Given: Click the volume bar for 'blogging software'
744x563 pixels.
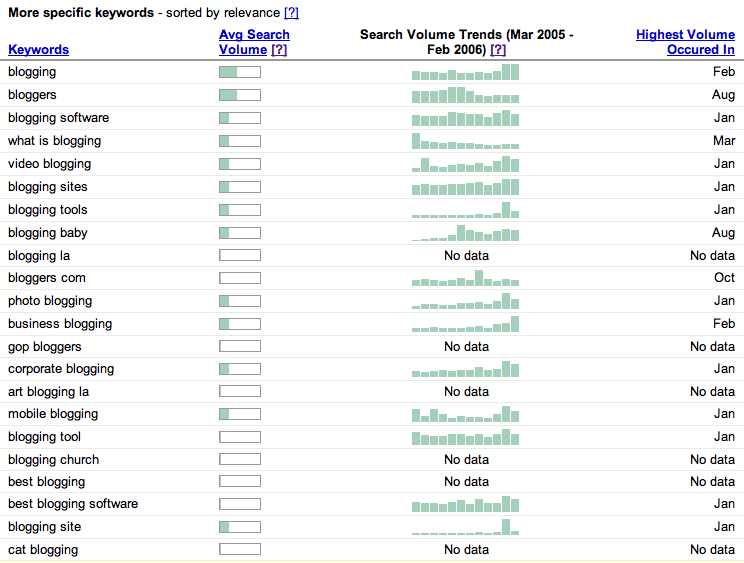Looking at the screenshot, I should coord(240,118).
